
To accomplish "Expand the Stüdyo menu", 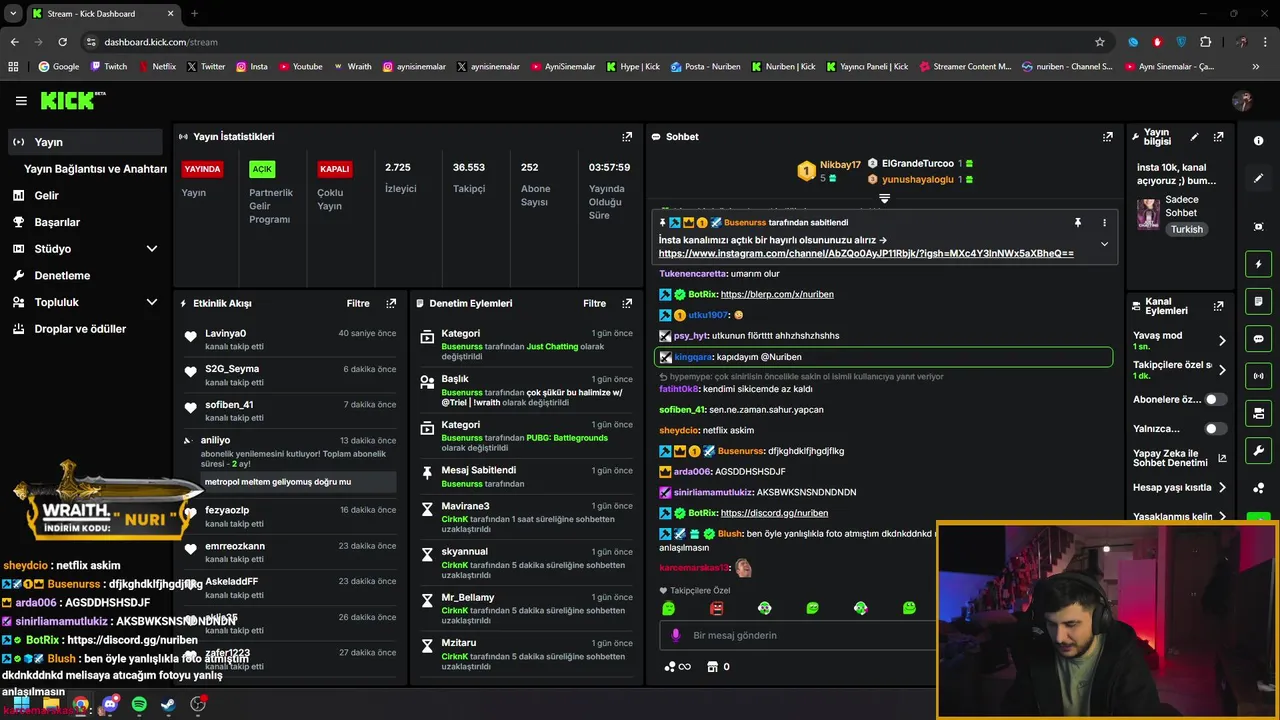I will click(x=152, y=249).
